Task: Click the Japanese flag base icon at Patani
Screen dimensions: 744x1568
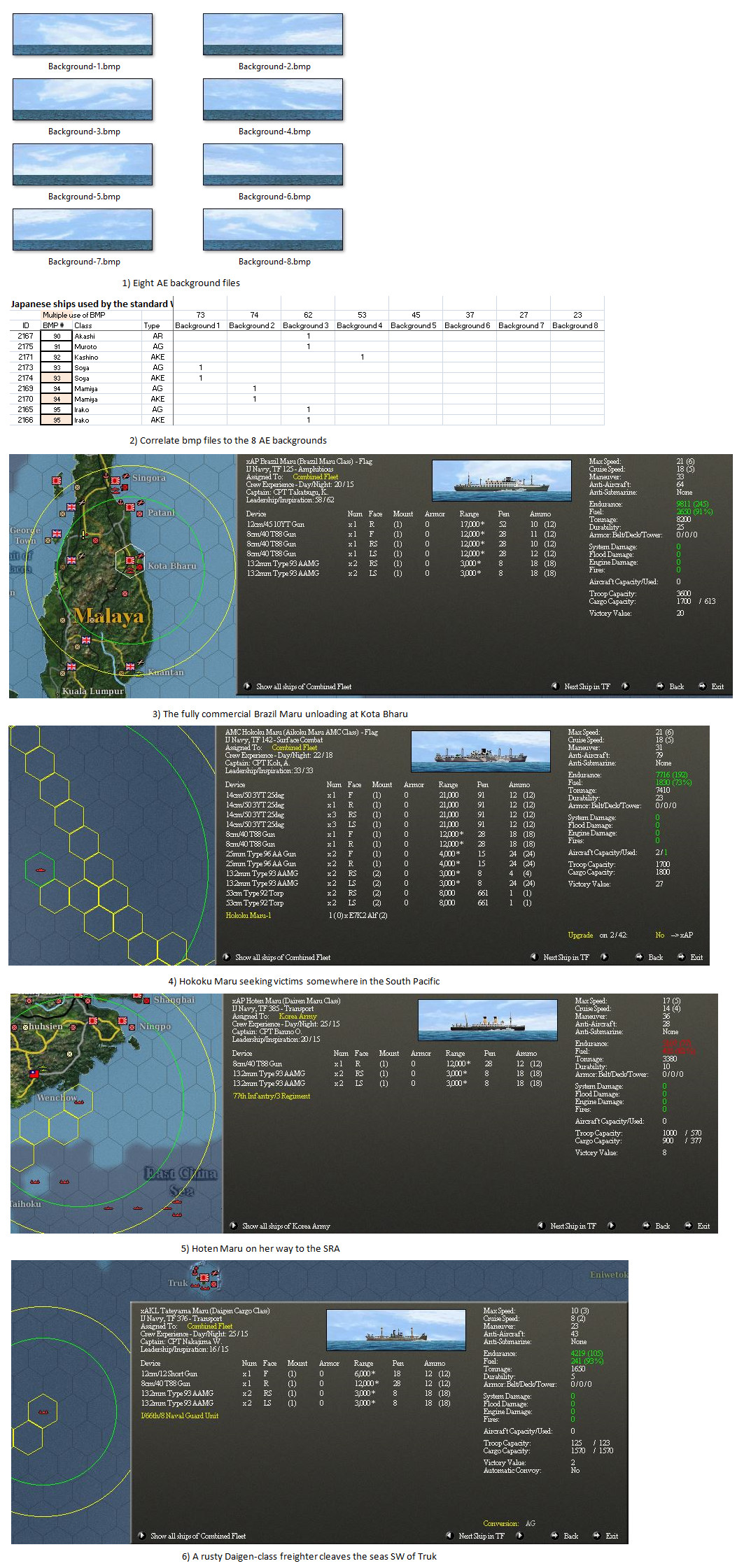Action: pos(129,506)
